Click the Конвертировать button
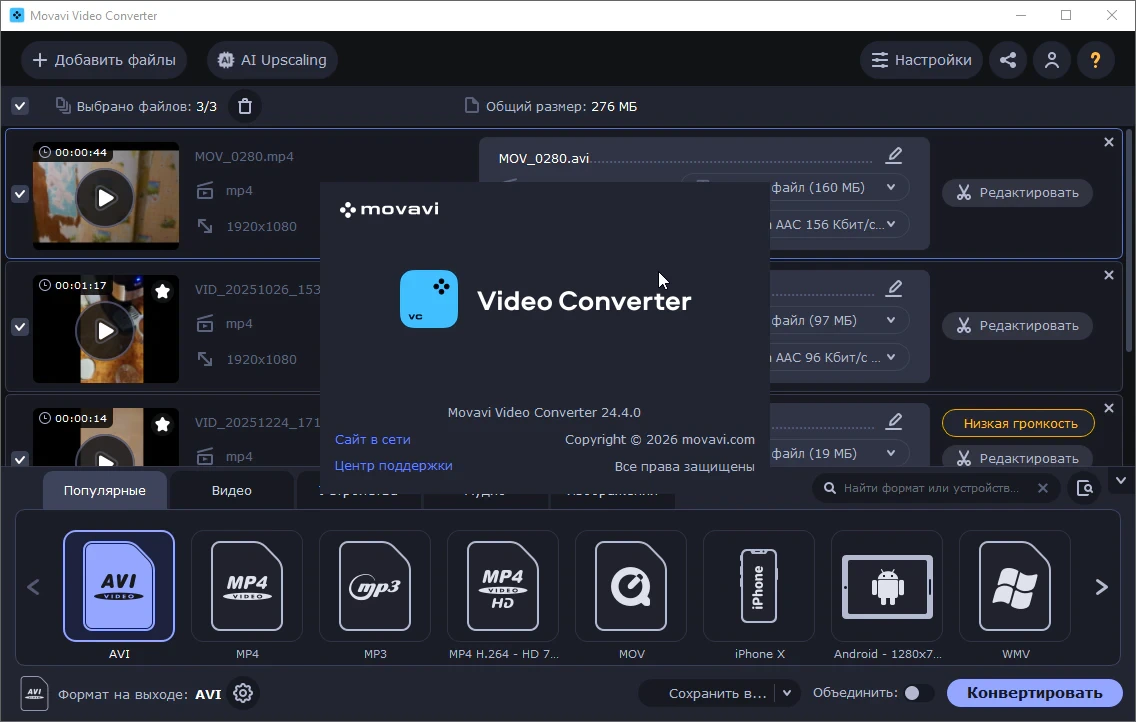Viewport: 1136px width, 722px height. (1035, 693)
